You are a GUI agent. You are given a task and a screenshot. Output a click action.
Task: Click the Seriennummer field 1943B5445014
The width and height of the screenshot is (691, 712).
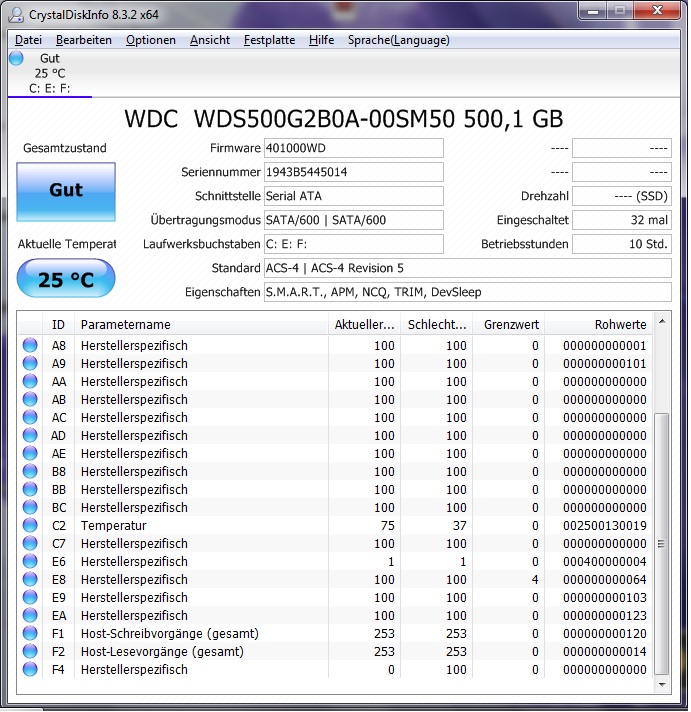point(354,172)
